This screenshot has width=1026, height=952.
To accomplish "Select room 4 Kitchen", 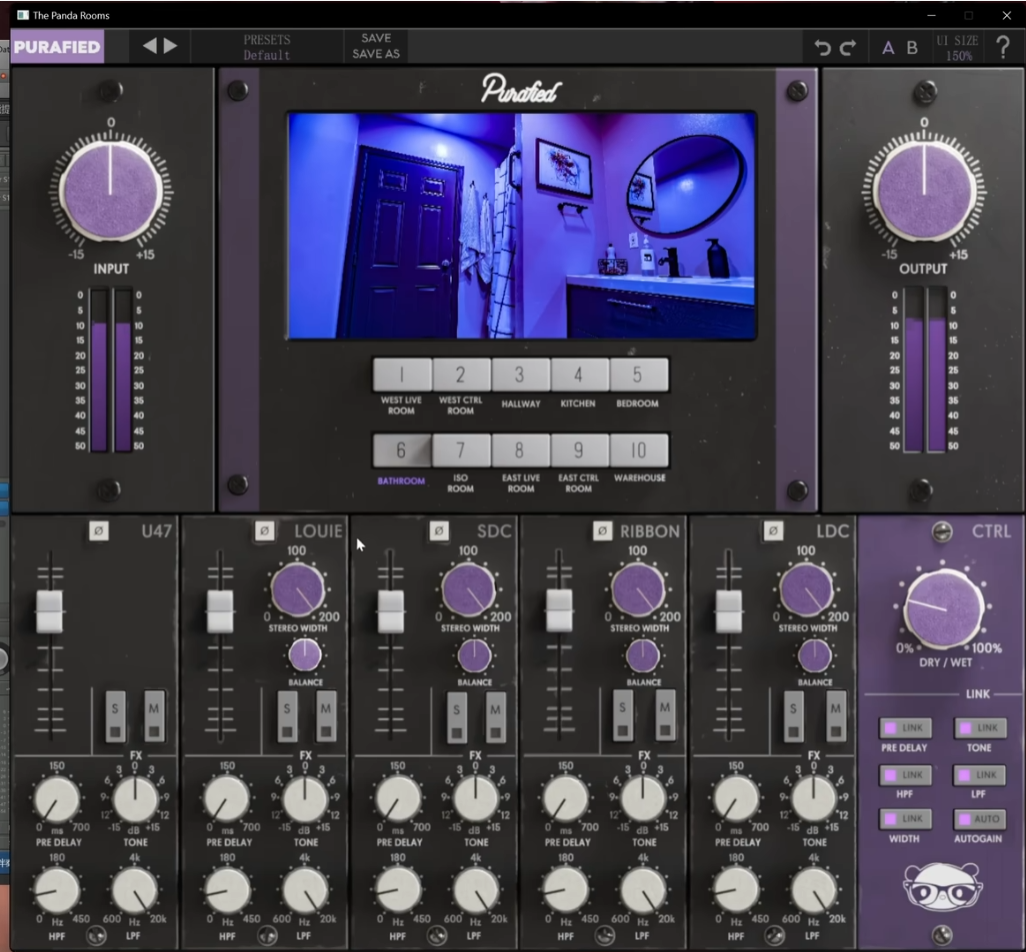I will coord(579,375).
